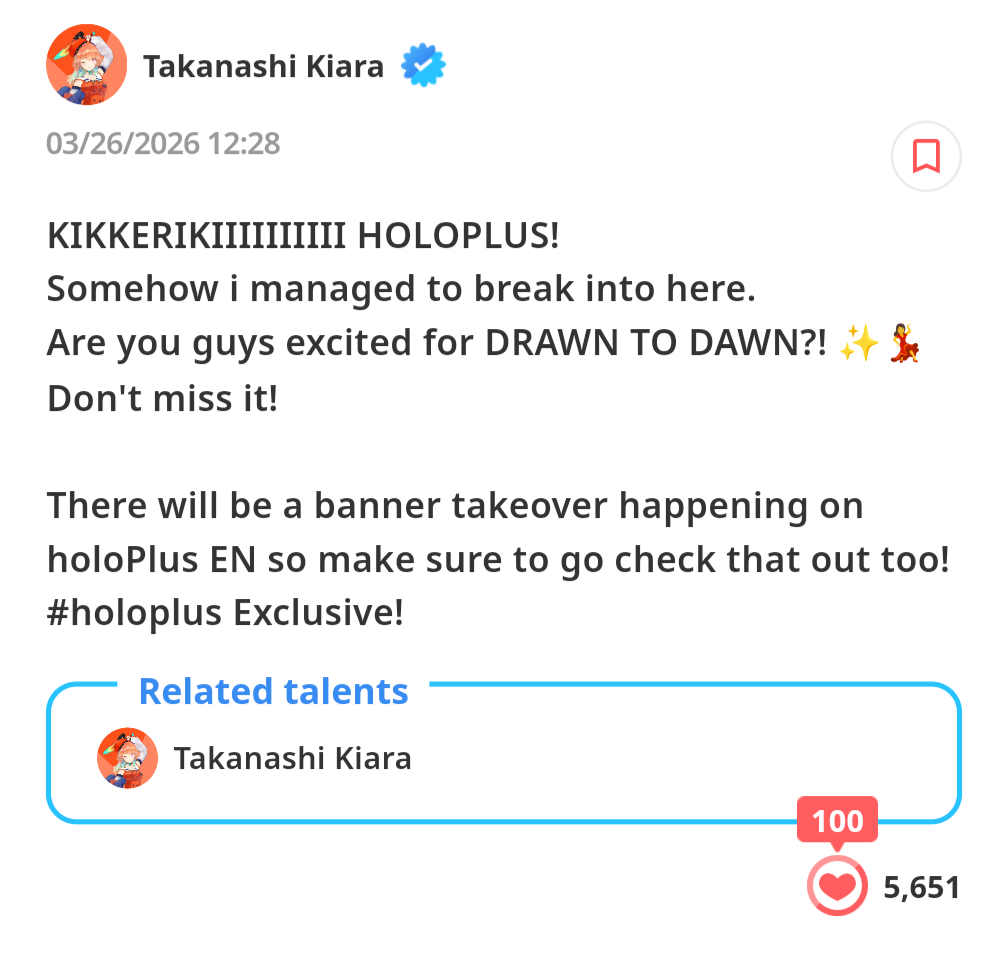1008x953 pixels.
Task: Click the KIKKERIKIIIIIIIIII HOLOPLUS! opening line
Action: tap(303, 235)
